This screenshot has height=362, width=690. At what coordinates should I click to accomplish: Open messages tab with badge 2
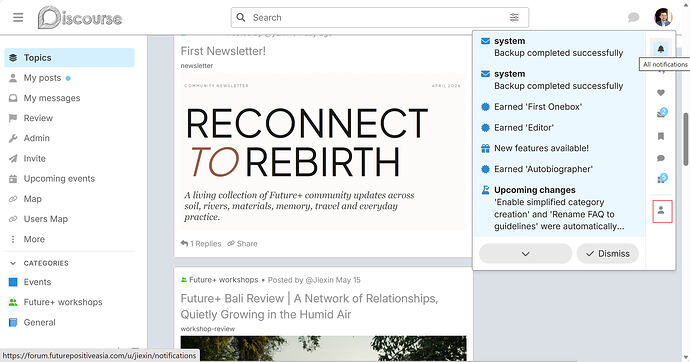tap(661, 113)
